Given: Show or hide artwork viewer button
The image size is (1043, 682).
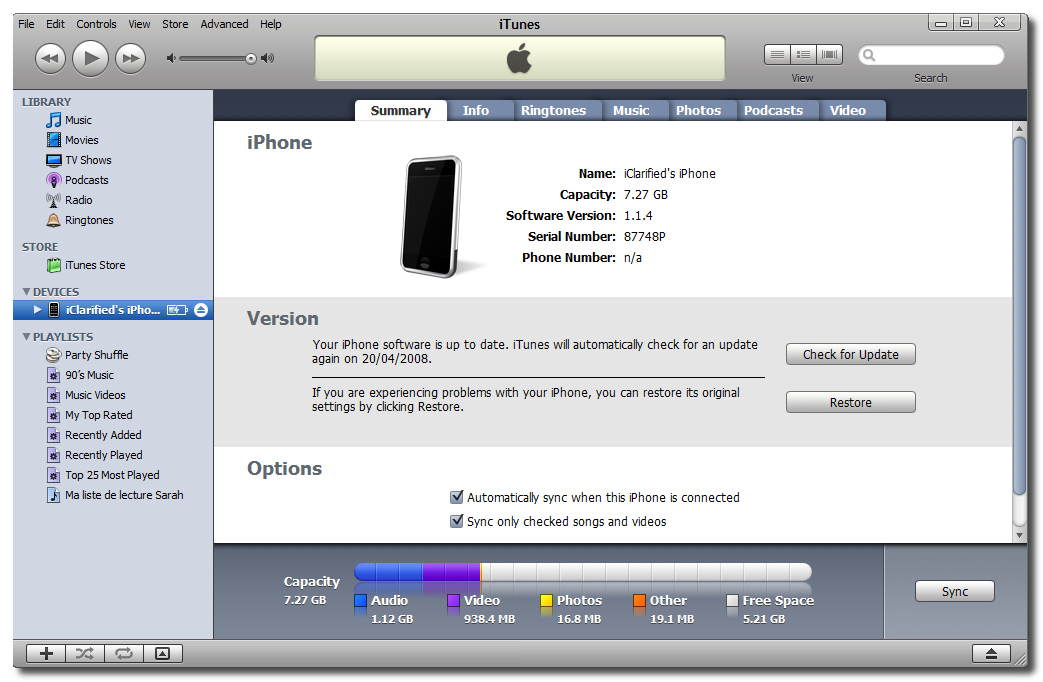Looking at the screenshot, I should tap(162, 653).
